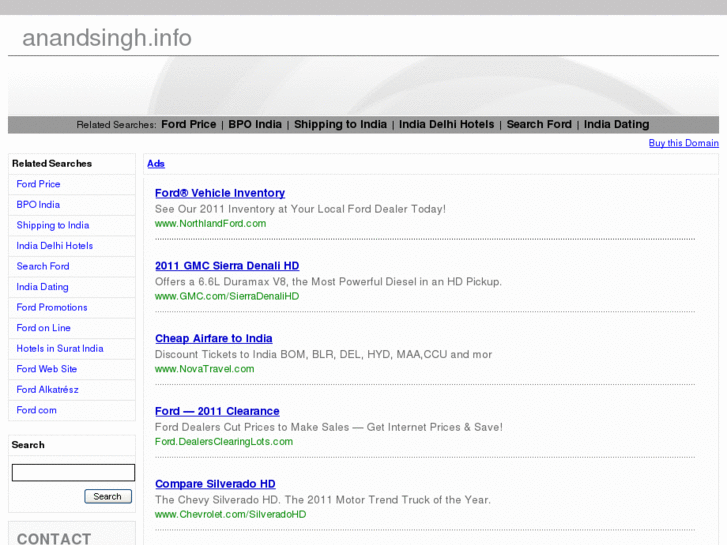Open 'Ford Web Site' sidebar link
727x545 pixels.
click(47, 369)
